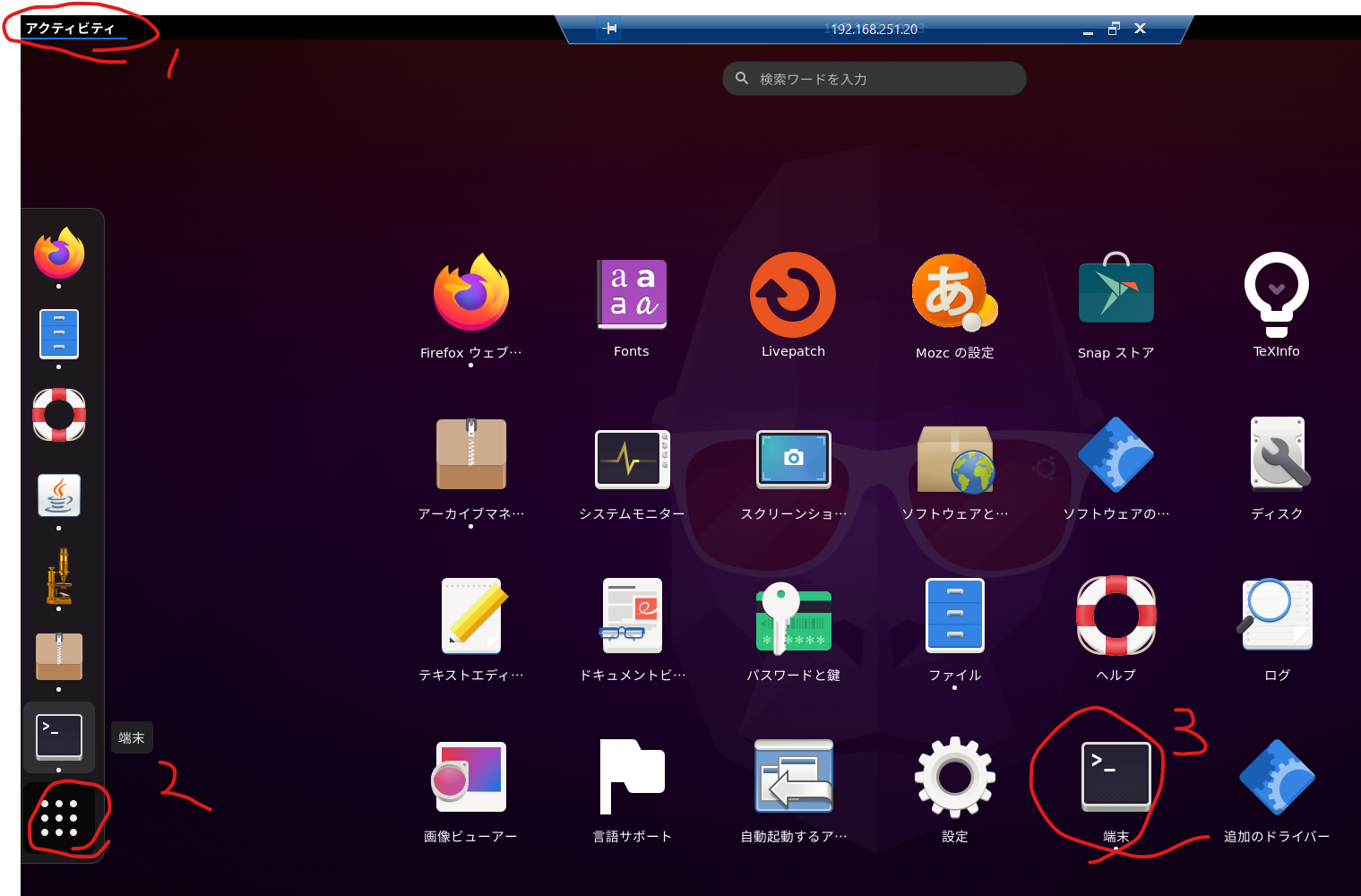Open the Java app in the dock
Screen dimensions: 1361x896
[59, 495]
